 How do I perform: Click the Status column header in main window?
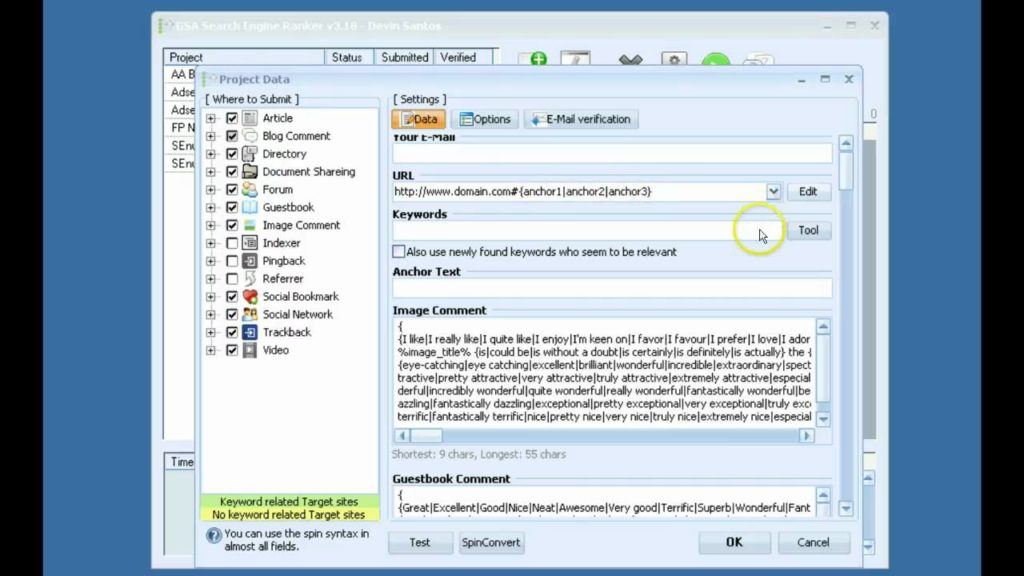tap(348, 57)
